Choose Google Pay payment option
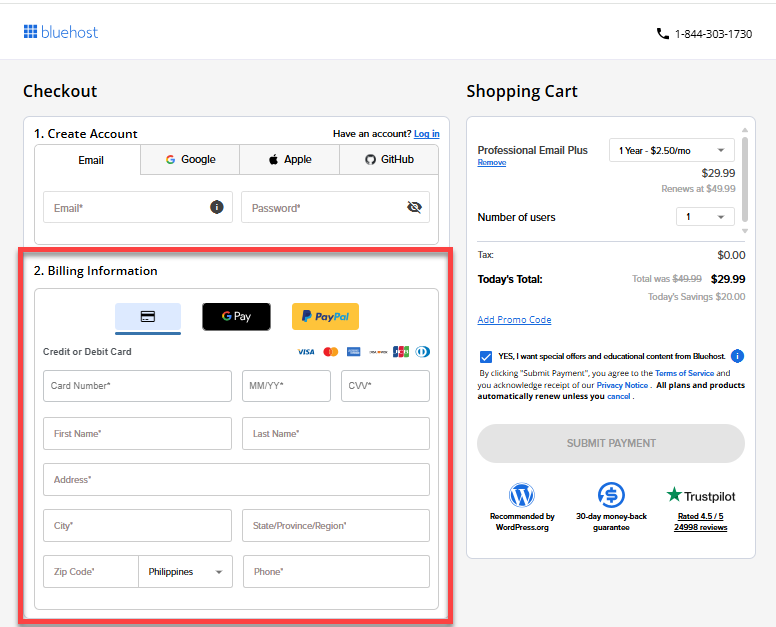The height and width of the screenshot is (627, 776). [x=236, y=317]
